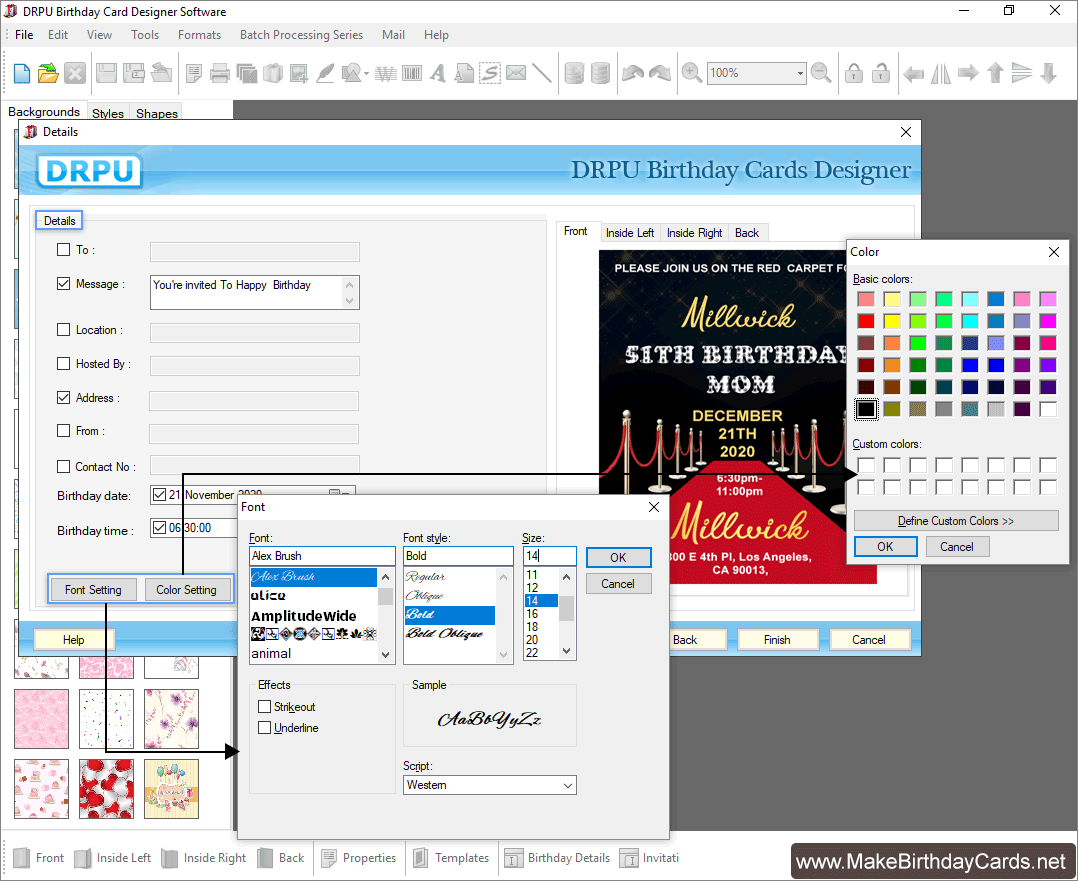Click OK in the Font dialog
The height and width of the screenshot is (881, 1078).
coord(618,558)
